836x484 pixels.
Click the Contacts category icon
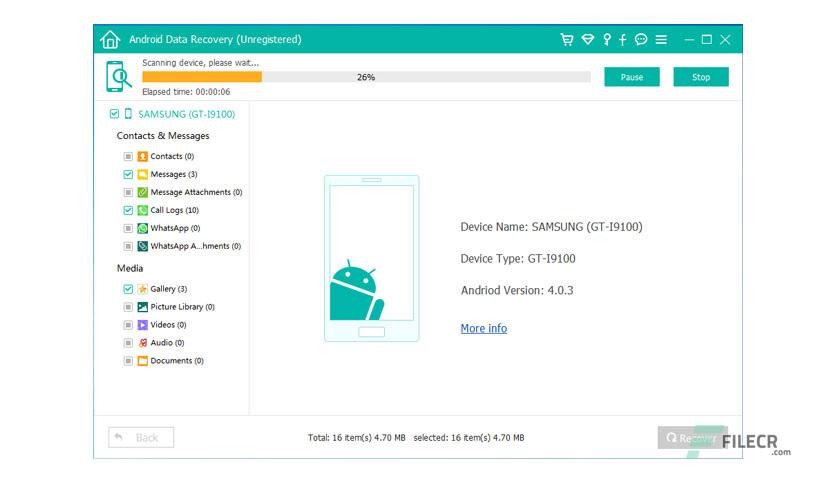(142, 156)
